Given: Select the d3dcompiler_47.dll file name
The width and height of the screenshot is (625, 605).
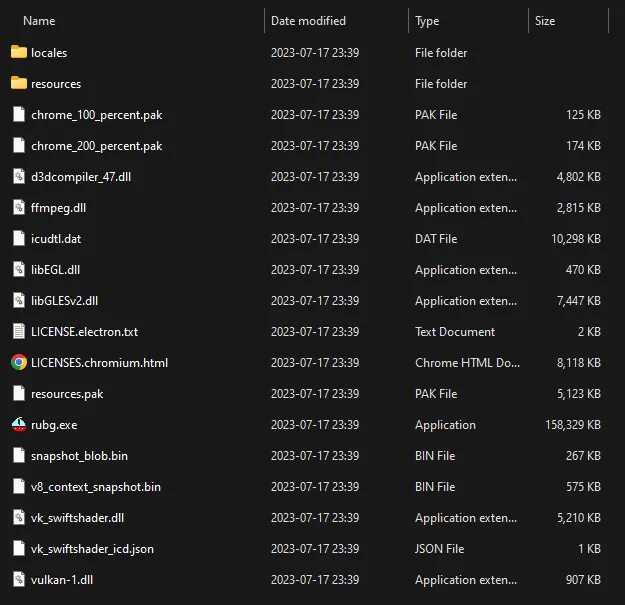Looking at the screenshot, I should tap(81, 177).
